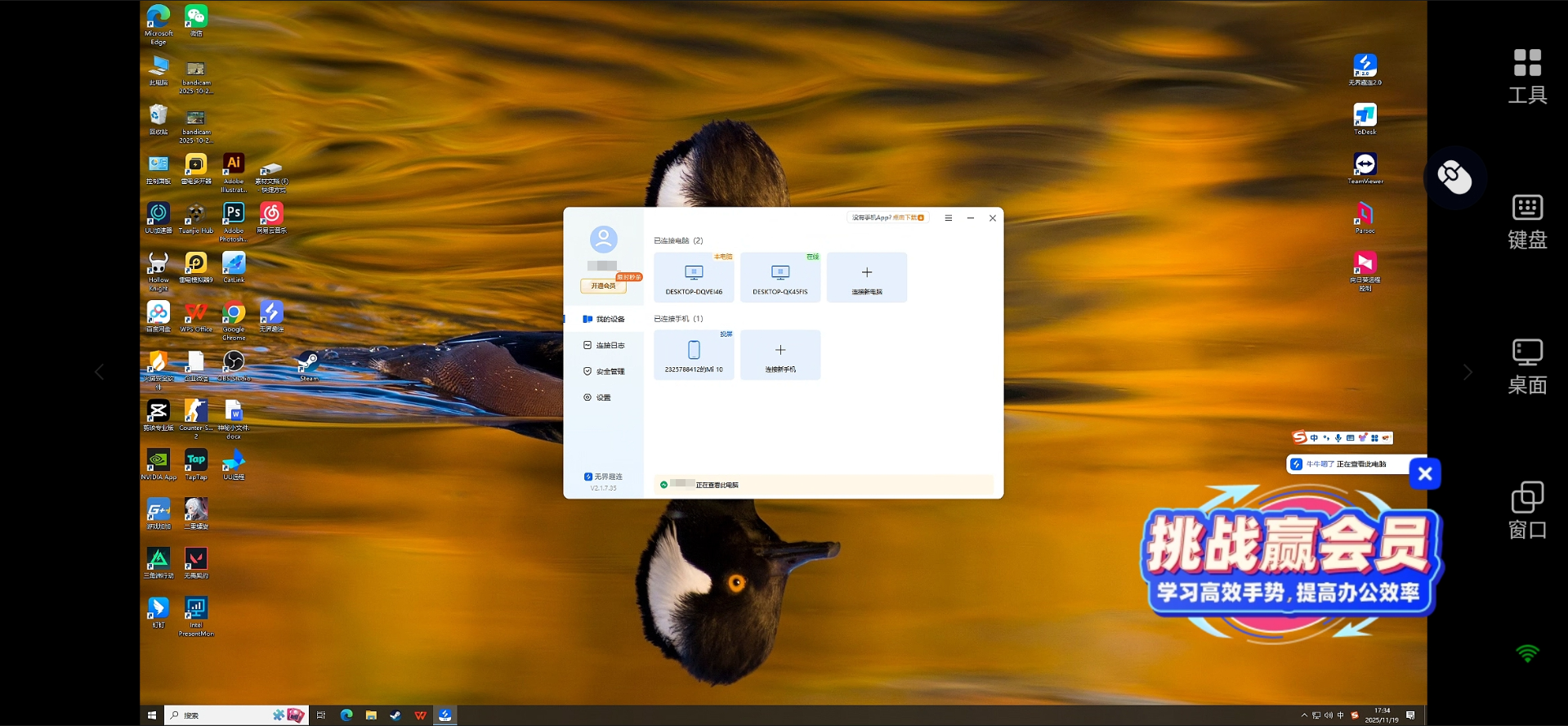Open Steam from the taskbar
The height and width of the screenshot is (726, 1568).
(395, 715)
